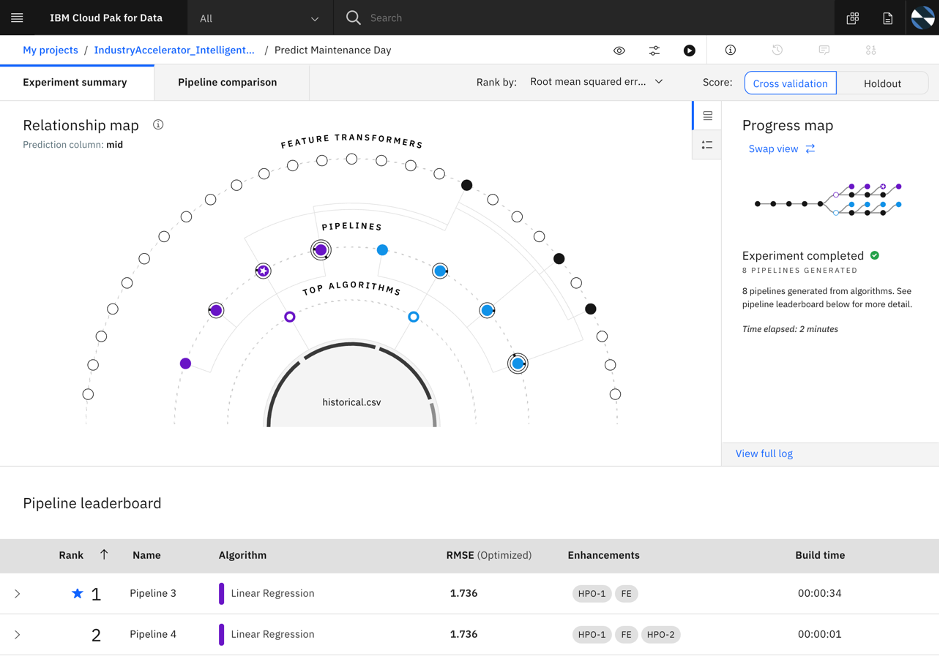The height and width of the screenshot is (658, 939).
Task: Click the 00:00:34 build time value
Action: pyautogui.click(x=819, y=593)
